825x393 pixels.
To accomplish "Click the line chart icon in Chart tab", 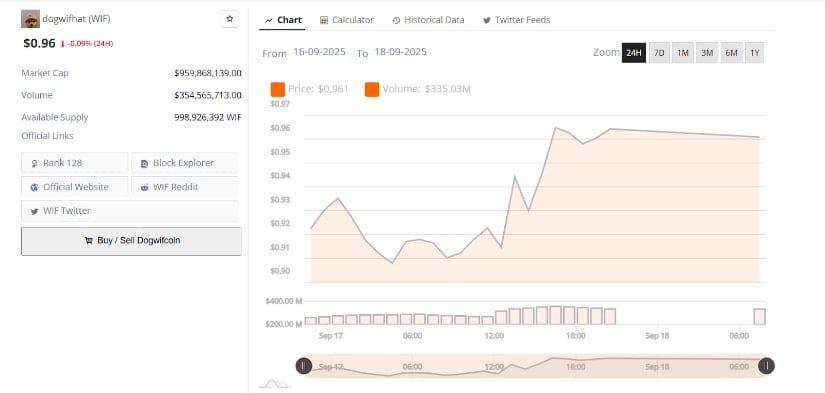I will (269, 21).
